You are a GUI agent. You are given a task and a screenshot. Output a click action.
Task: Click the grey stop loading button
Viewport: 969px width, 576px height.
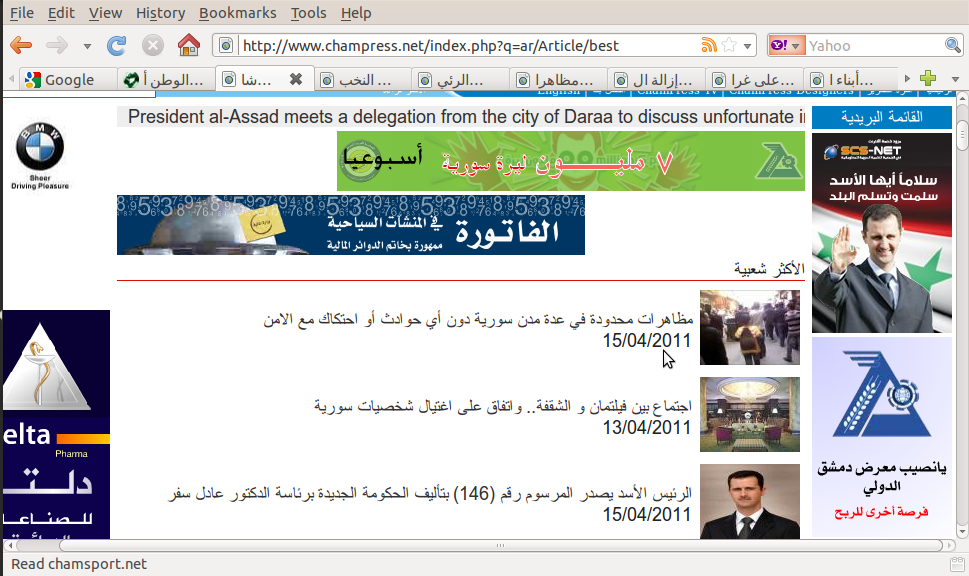(x=153, y=45)
